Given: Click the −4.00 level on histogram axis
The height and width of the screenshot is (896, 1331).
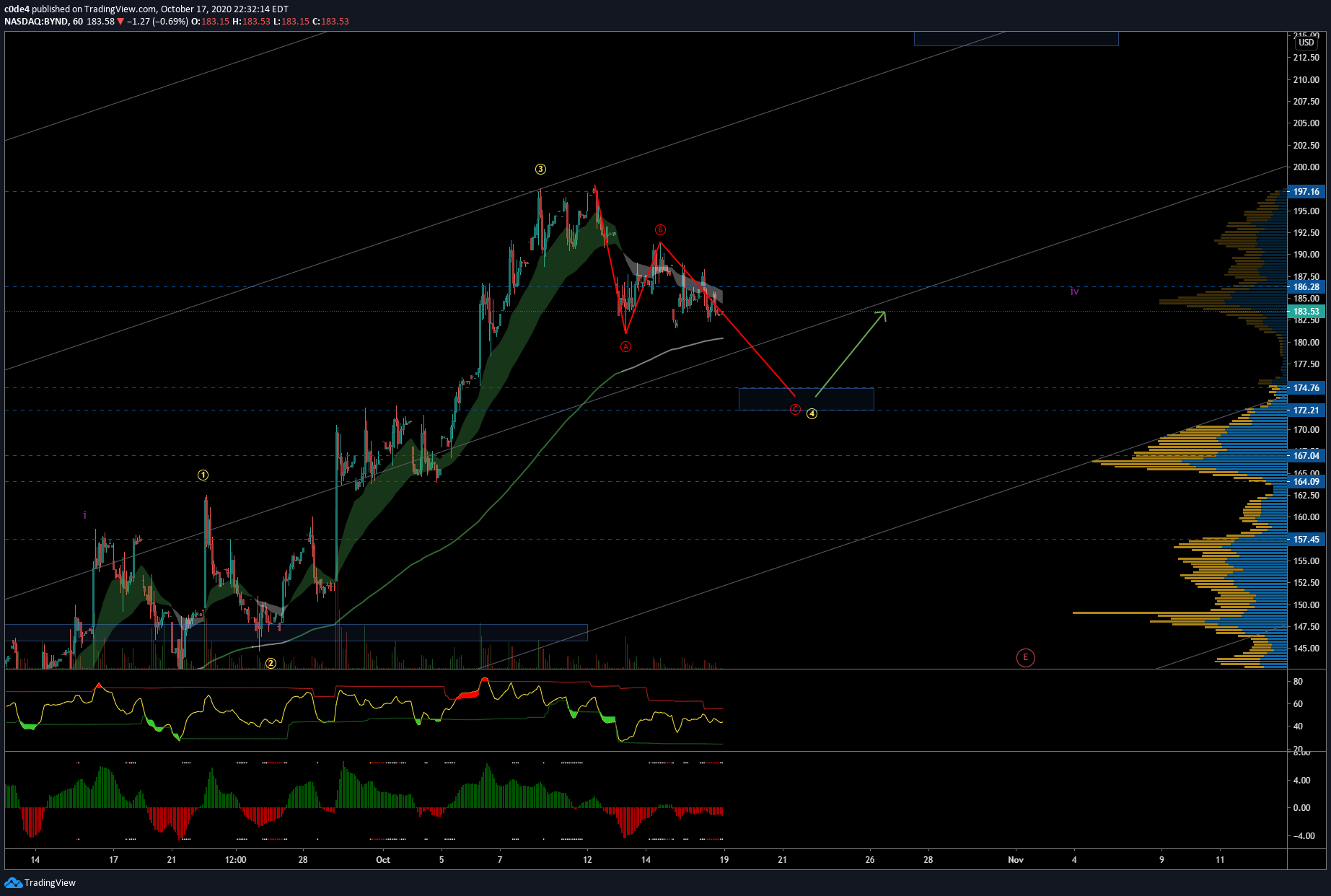Looking at the screenshot, I should click(1302, 836).
